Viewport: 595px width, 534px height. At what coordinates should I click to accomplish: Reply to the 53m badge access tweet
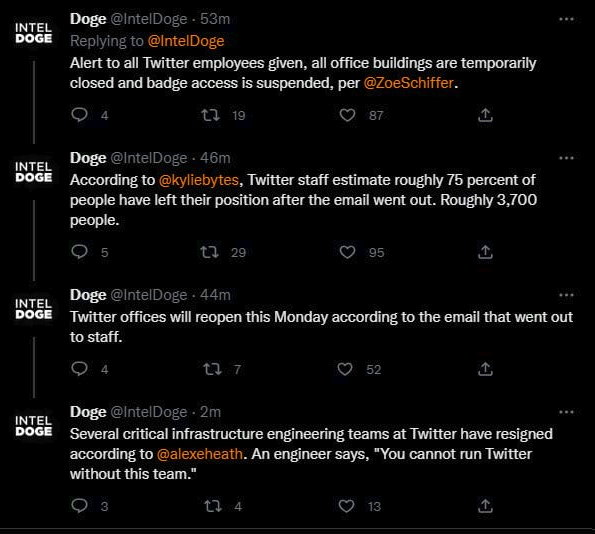tap(79, 115)
